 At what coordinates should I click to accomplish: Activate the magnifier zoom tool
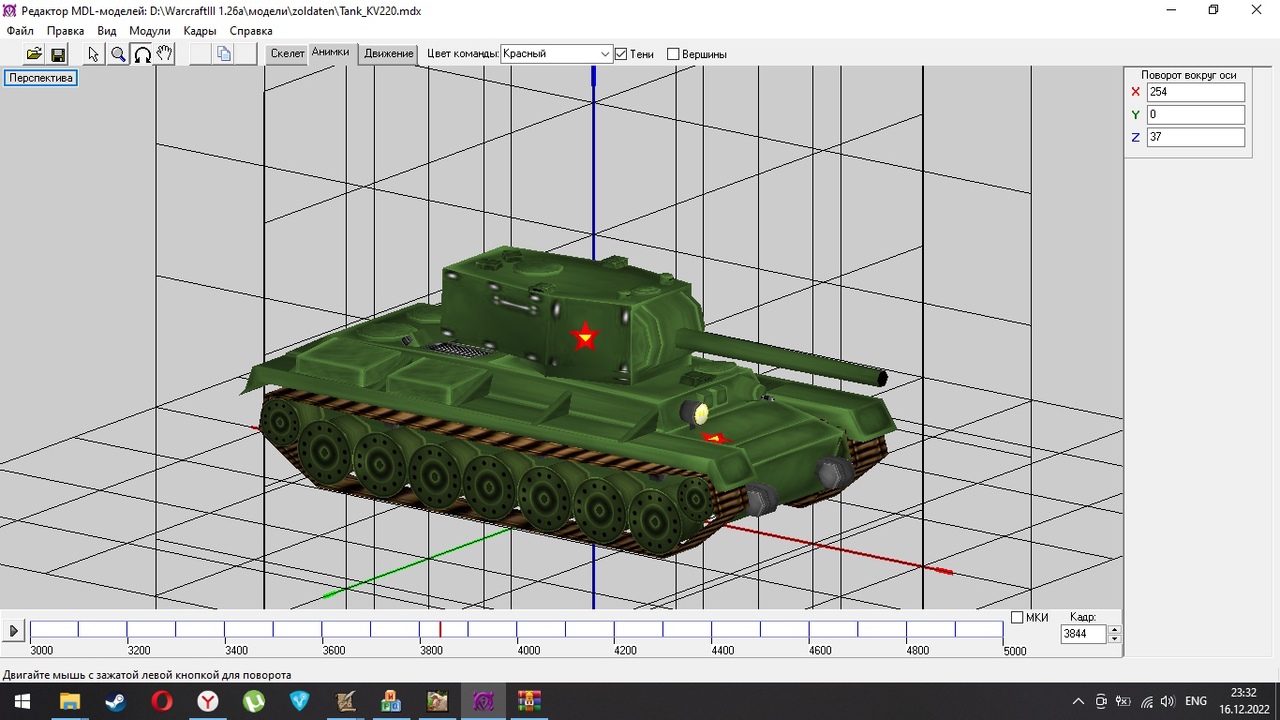tap(118, 54)
